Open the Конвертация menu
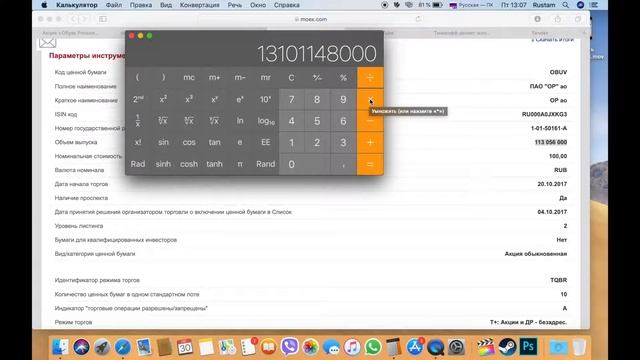640x360 pixels. click(x=200, y=5)
